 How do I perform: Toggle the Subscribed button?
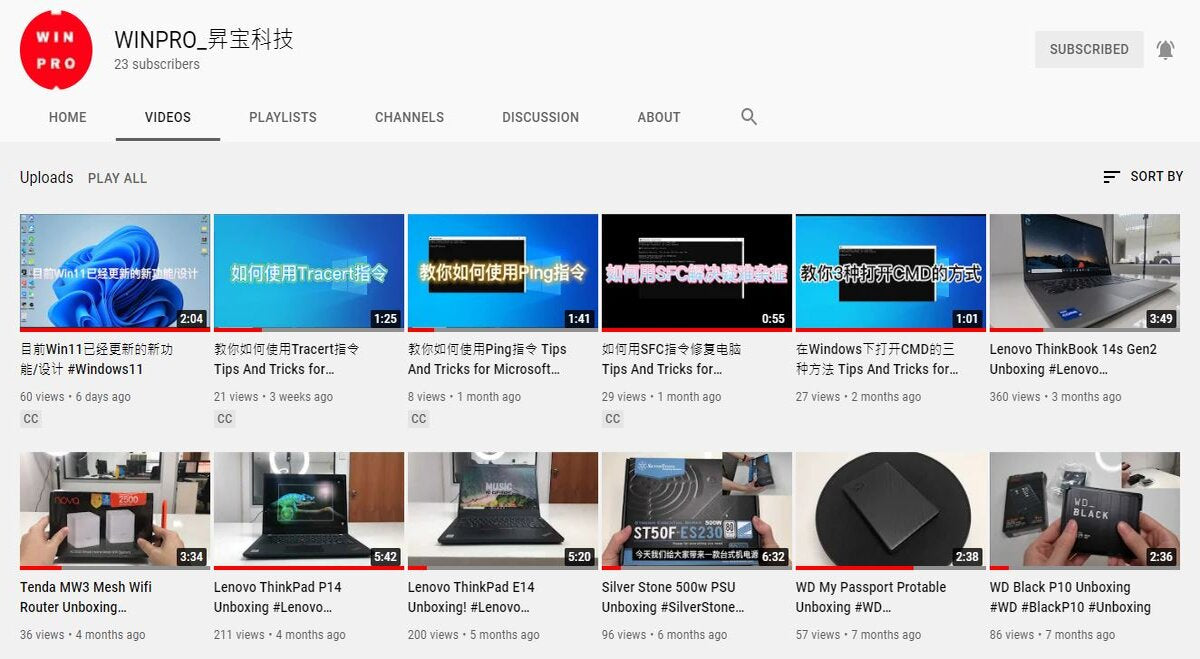tap(1088, 49)
